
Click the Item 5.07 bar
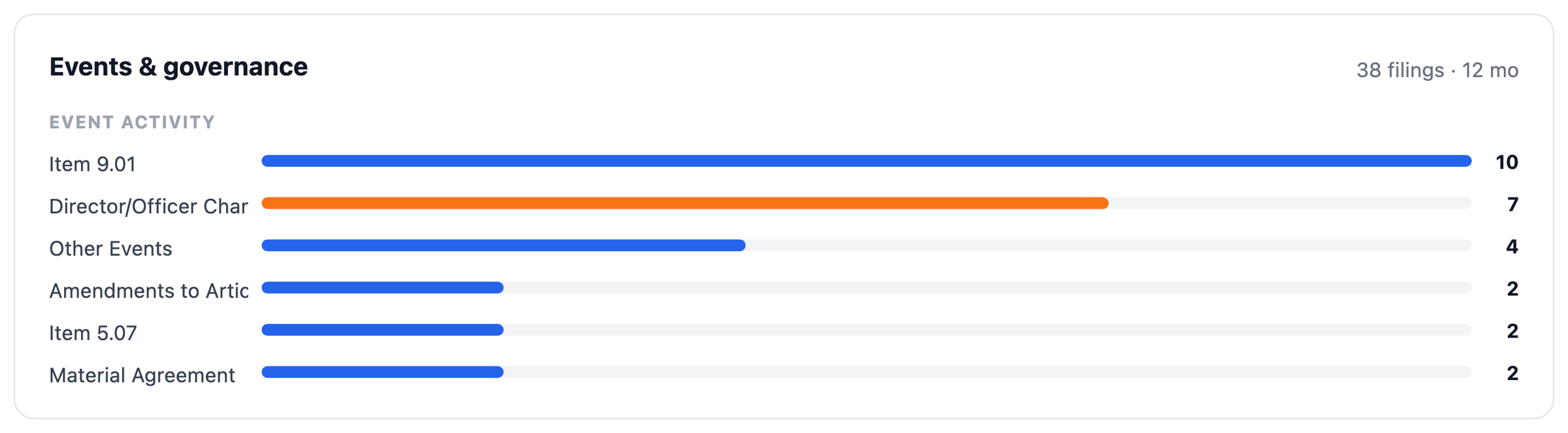[382, 330]
